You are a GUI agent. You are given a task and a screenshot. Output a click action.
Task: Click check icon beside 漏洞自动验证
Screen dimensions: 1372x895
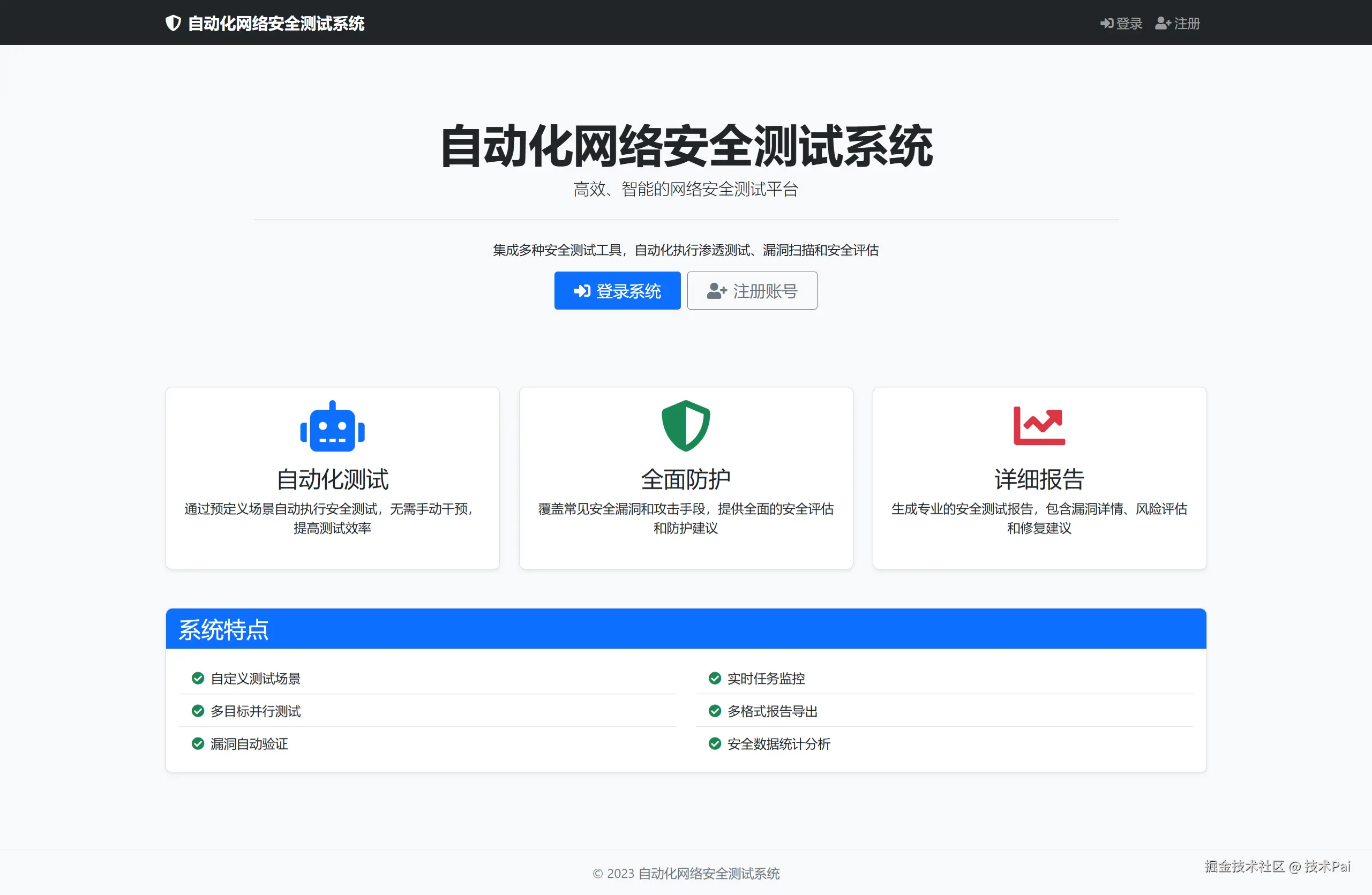point(198,744)
